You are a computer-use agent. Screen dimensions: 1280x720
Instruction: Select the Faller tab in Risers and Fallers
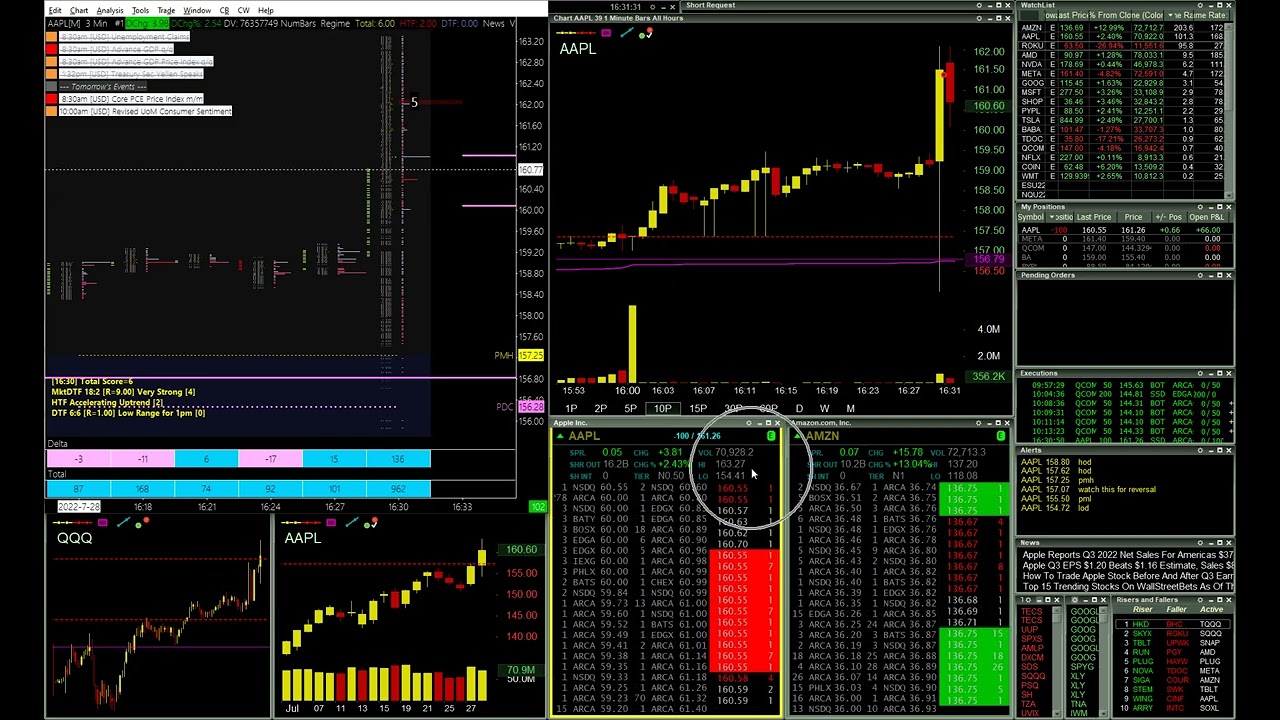pyautogui.click(x=1176, y=610)
